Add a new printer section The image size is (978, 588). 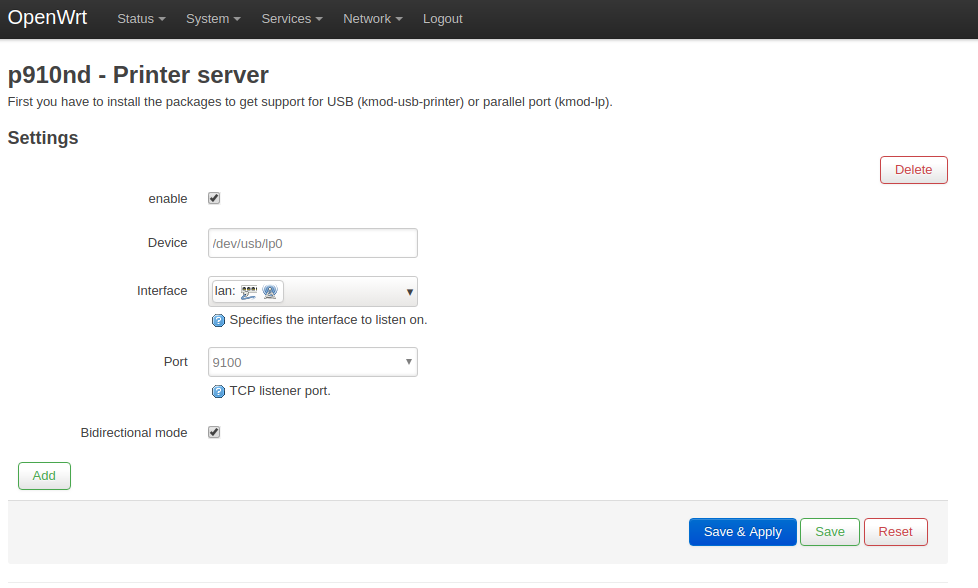tap(44, 476)
